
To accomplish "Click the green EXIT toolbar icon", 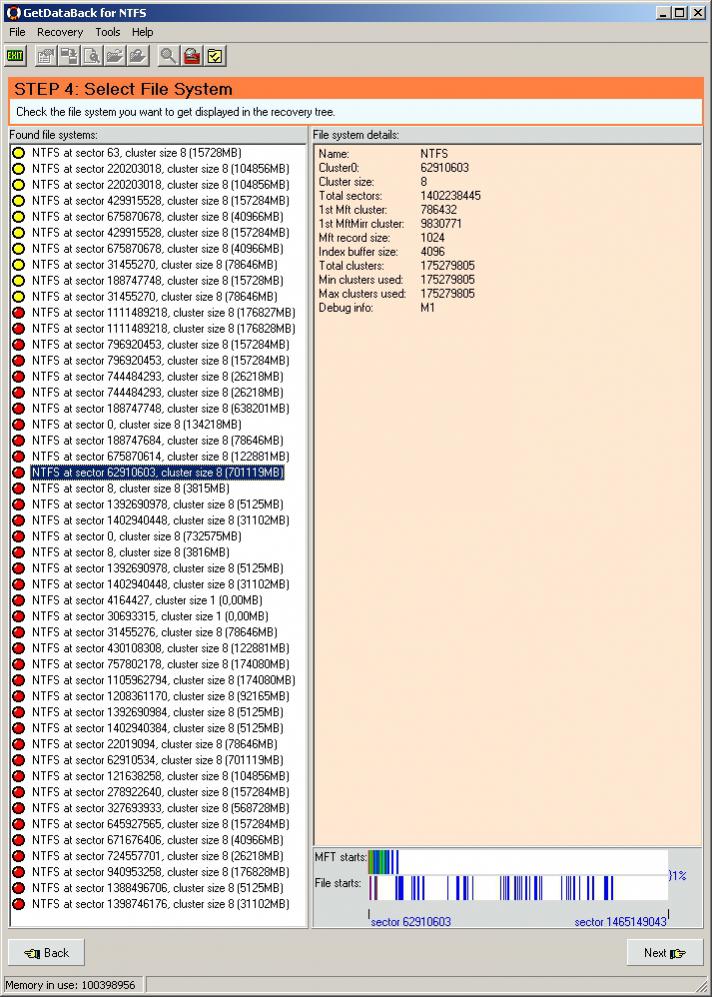I will [14, 56].
